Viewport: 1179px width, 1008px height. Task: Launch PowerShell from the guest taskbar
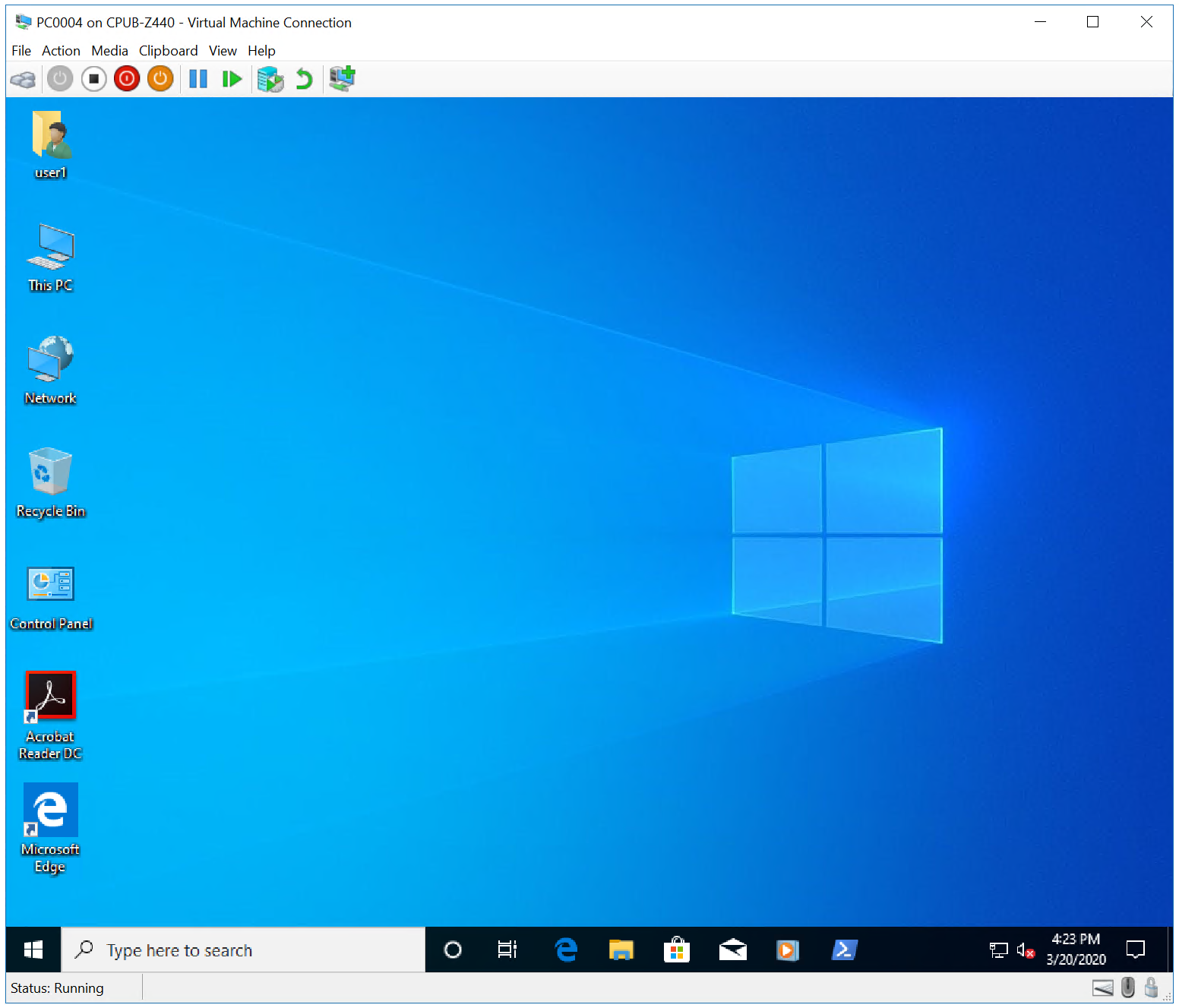[844, 950]
